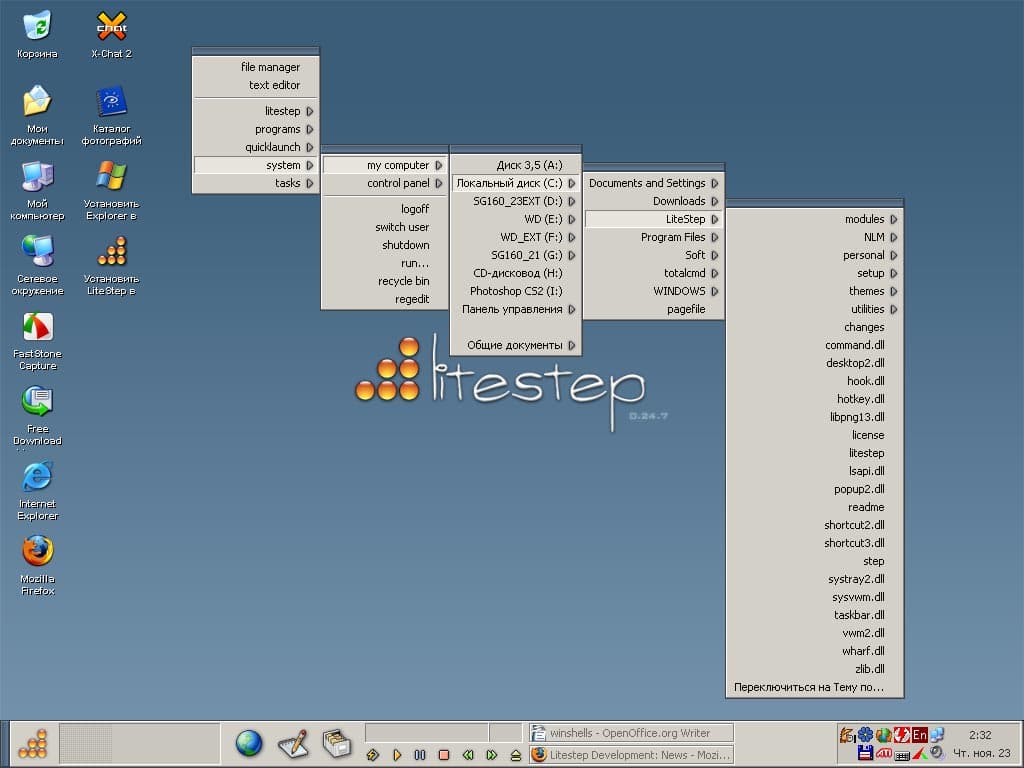
Task: Expand the Program Files folder submenu
Action: point(653,237)
